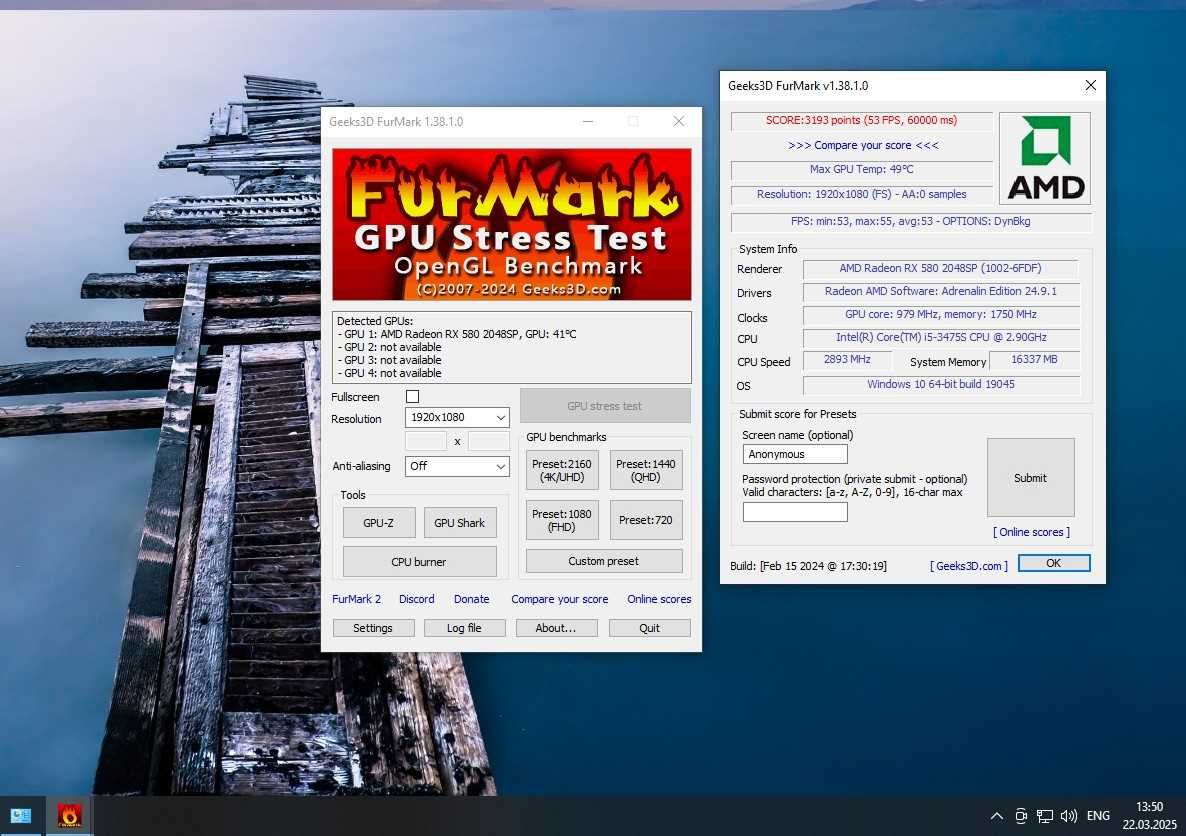Click the Drivers Adrenalin Edition 24.9.1 value
The width and height of the screenshot is (1186, 836).
coord(940,291)
